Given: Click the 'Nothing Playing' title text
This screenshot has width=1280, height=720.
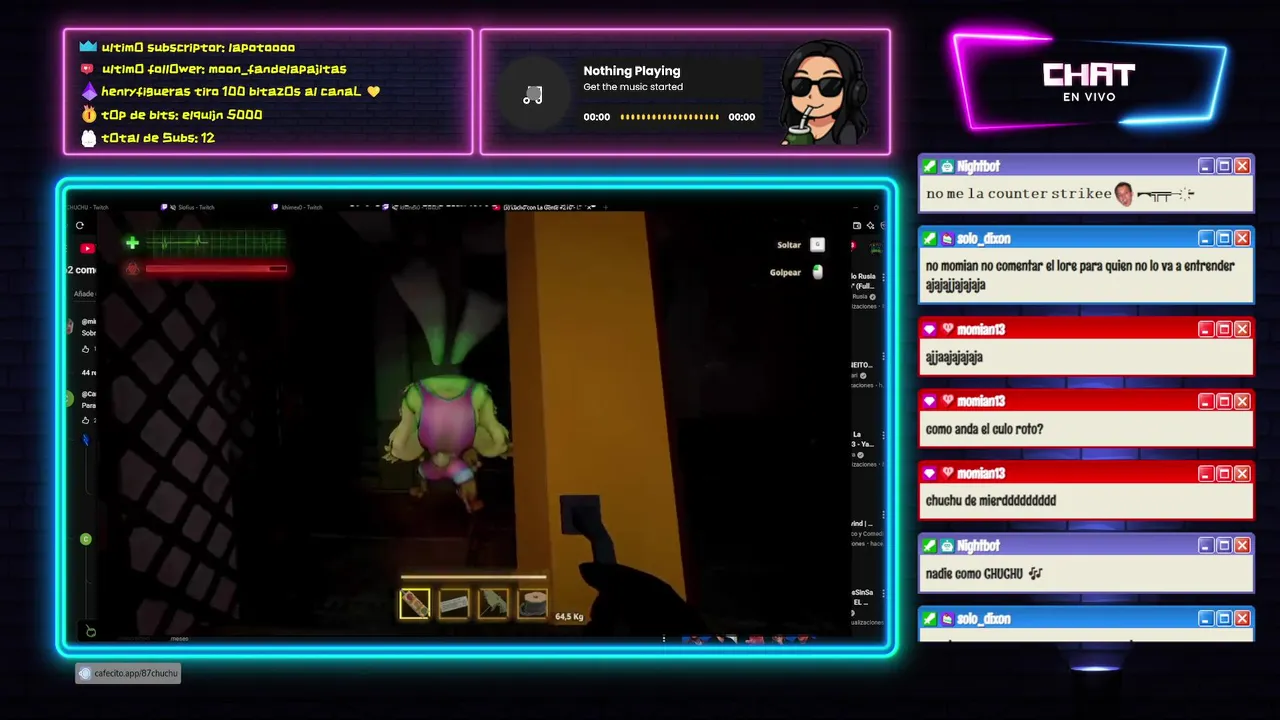Looking at the screenshot, I should pyautogui.click(x=632, y=71).
